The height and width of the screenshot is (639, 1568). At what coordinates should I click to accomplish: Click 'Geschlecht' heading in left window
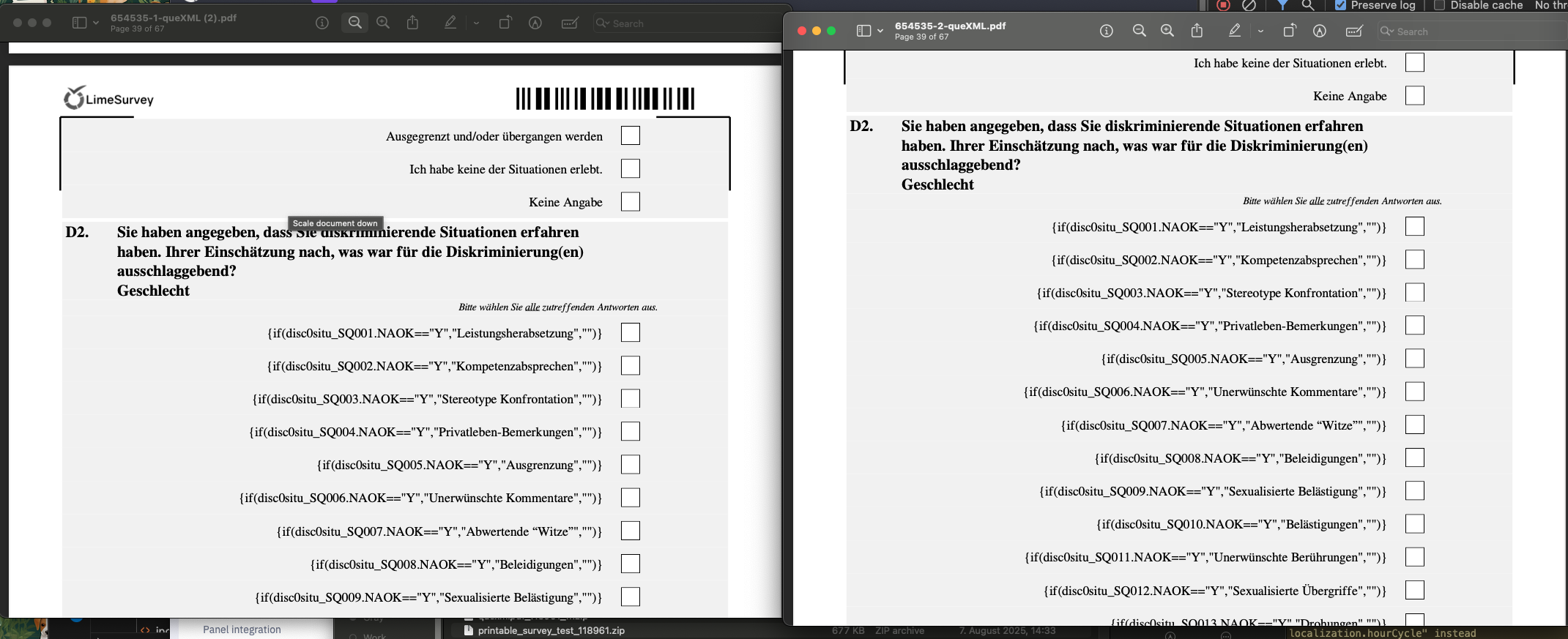point(153,291)
